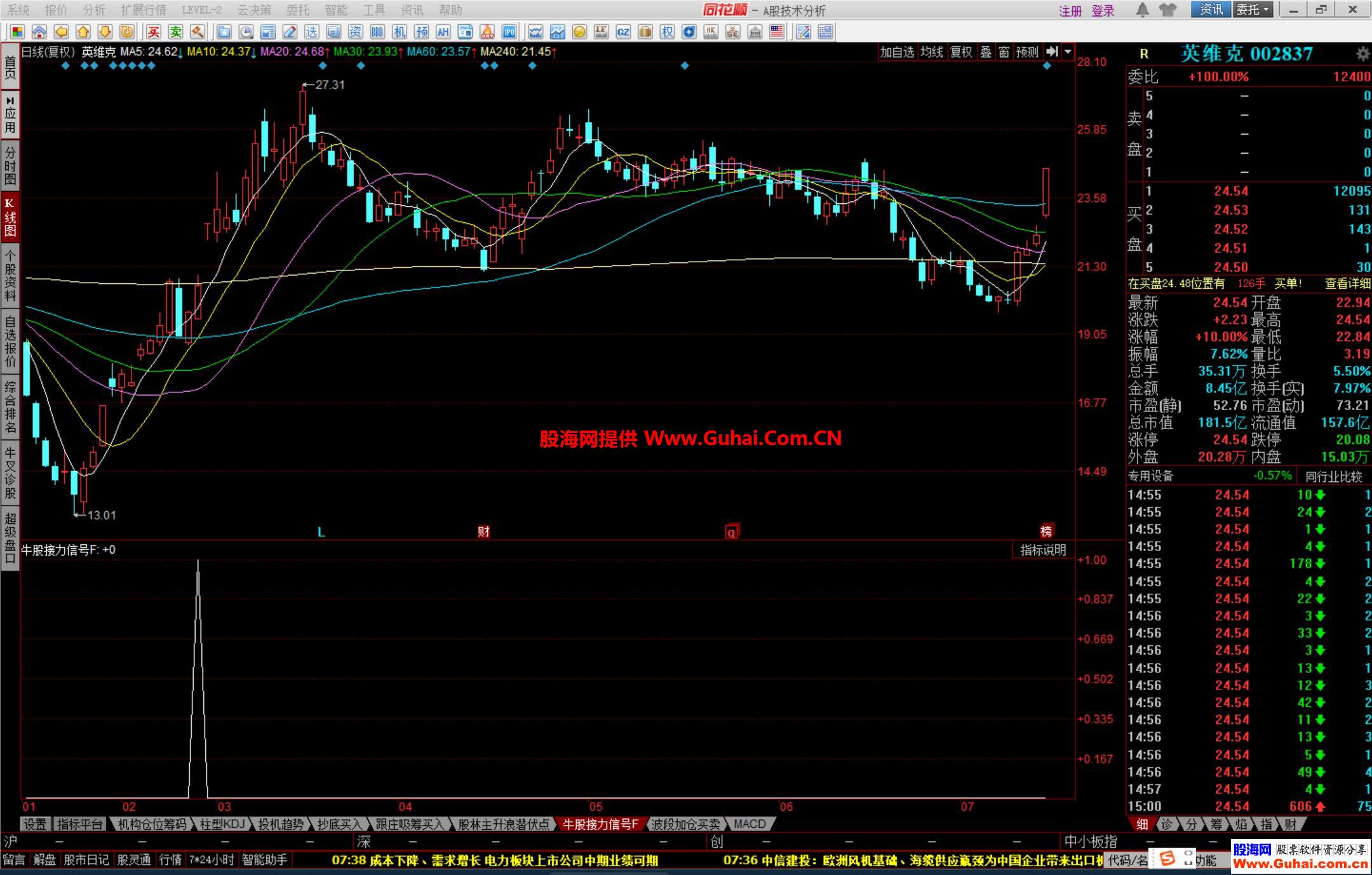1372x875 pixels.
Task: Click the 机 toolbar icon
Action: (399, 32)
